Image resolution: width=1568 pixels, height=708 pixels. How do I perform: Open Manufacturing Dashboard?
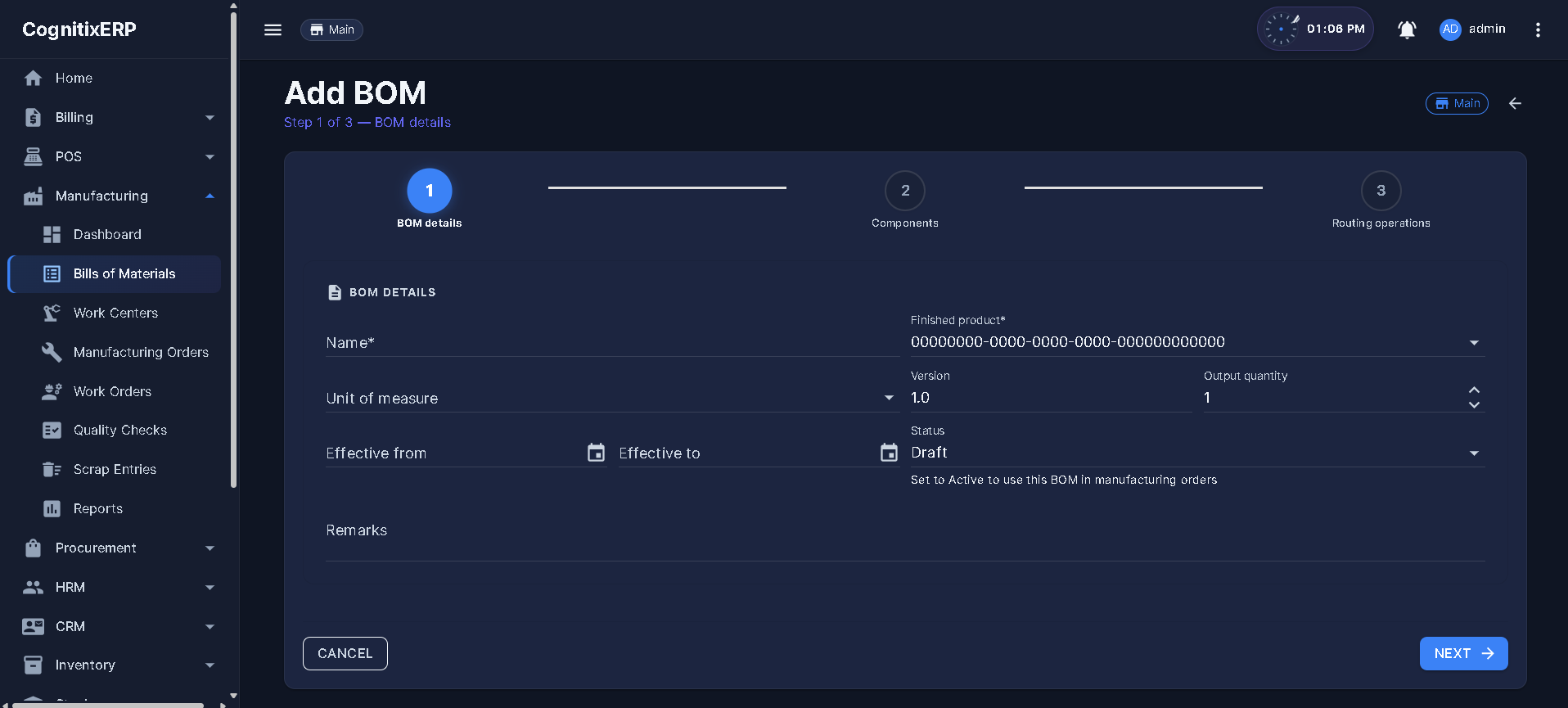point(115,234)
